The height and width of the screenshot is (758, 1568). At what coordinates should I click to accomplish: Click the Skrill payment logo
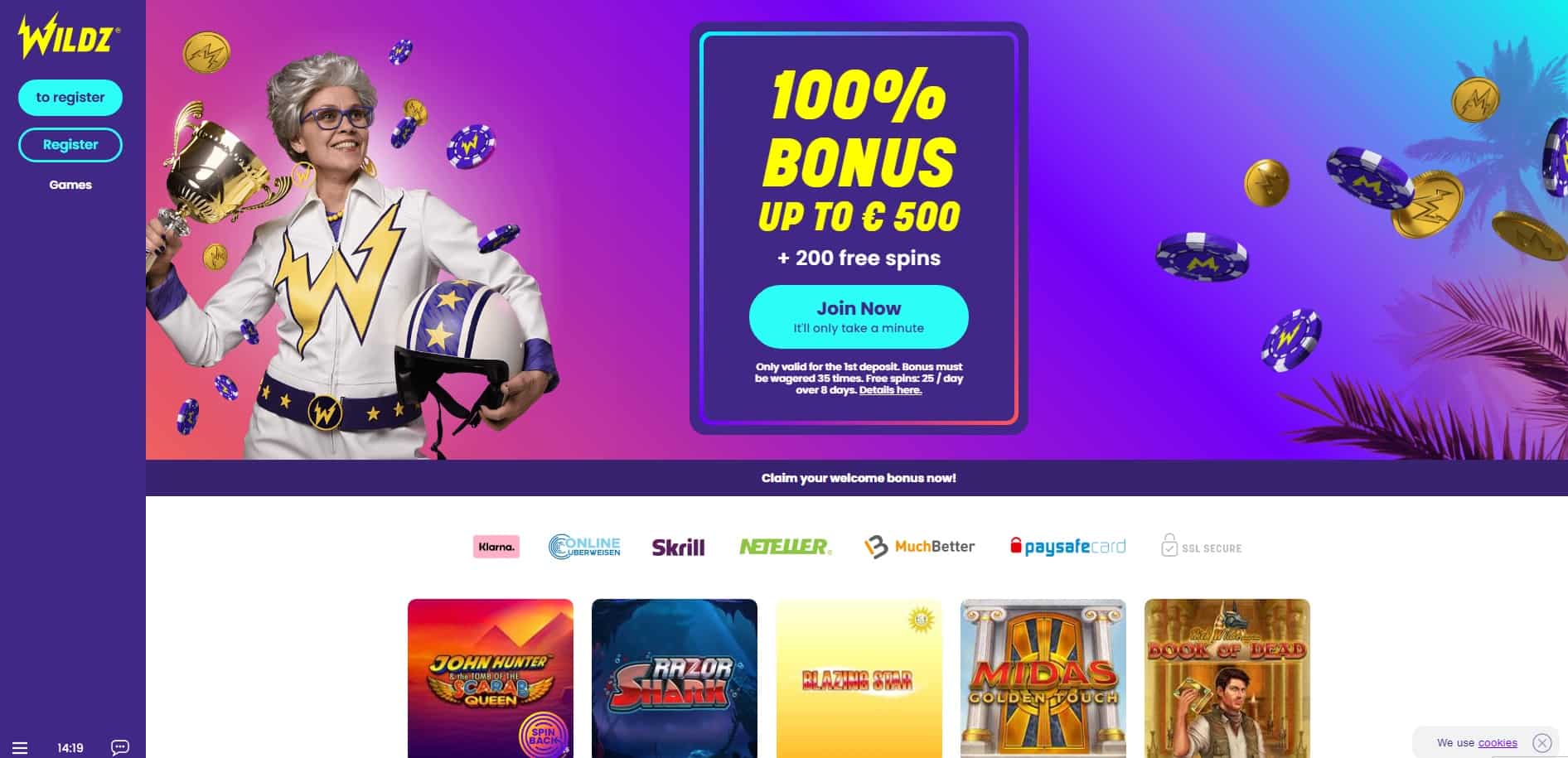pyautogui.click(x=678, y=547)
